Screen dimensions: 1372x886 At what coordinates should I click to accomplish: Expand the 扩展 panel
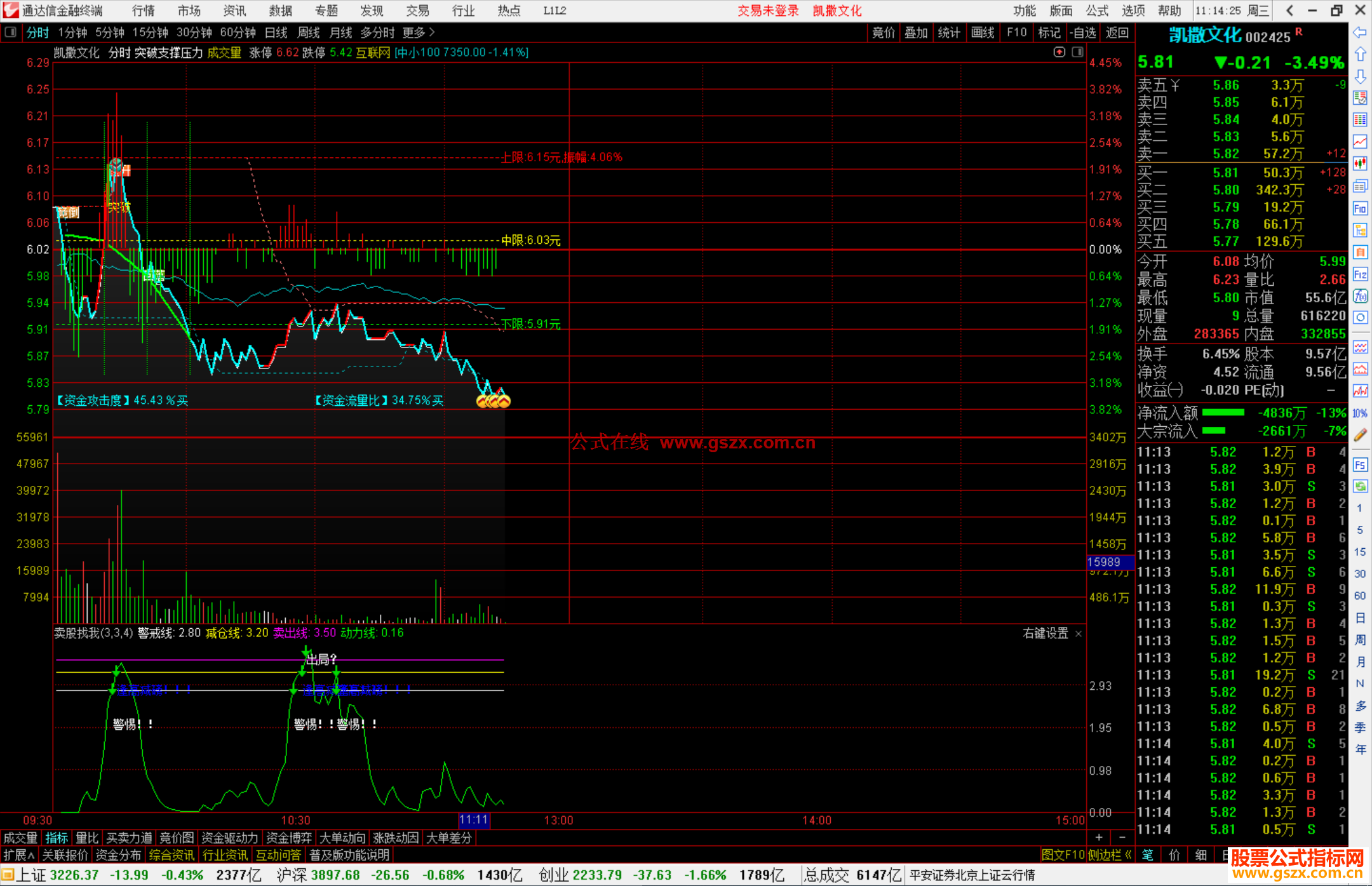pos(19,855)
